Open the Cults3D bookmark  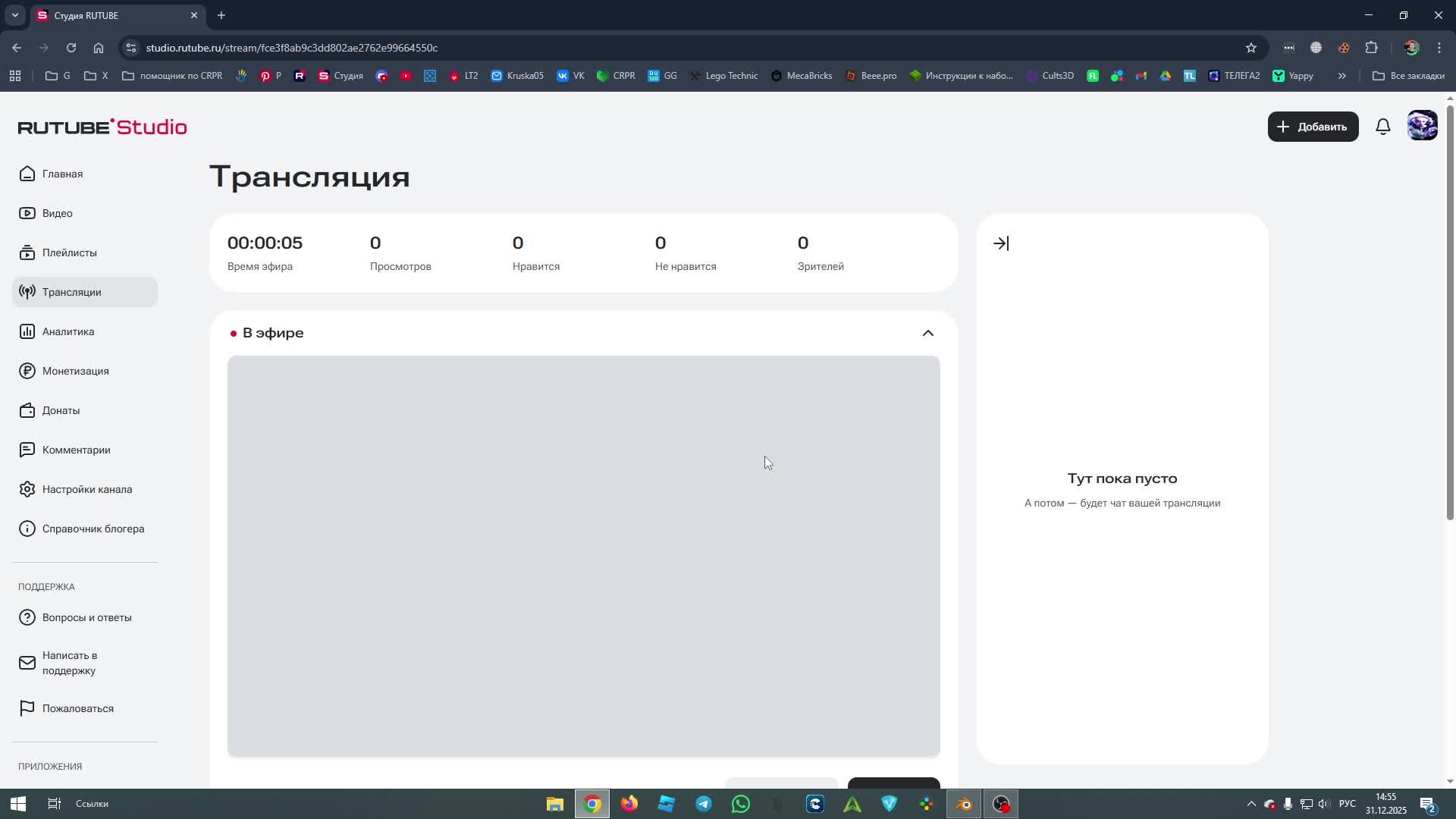pyautogui.click(x=1050, y=76)
